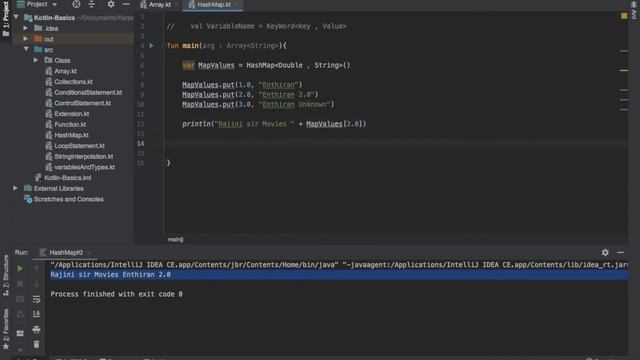Click the print console output icon

(x=36, y=329)
